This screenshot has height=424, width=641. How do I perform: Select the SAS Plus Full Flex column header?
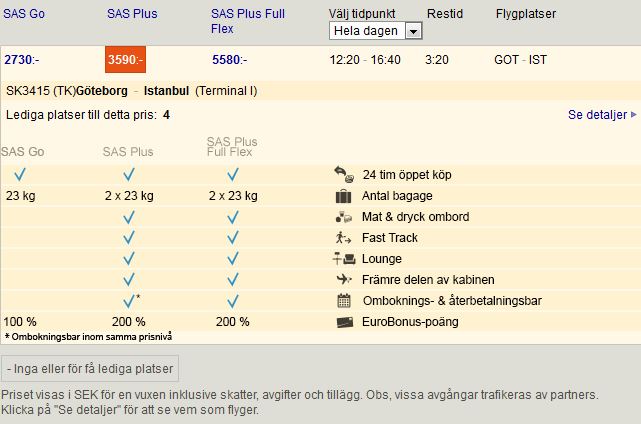tap(248, 21)
